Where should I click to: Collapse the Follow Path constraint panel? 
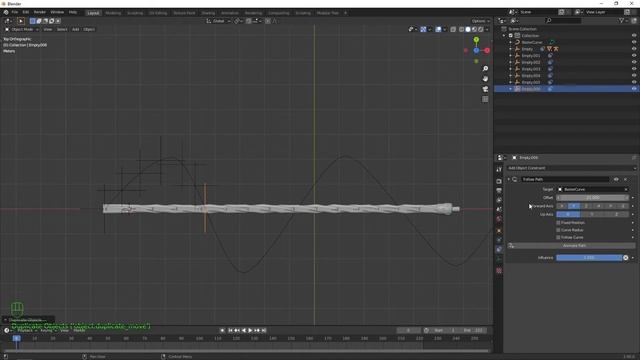pyautogui.click(x=509, y=179)
